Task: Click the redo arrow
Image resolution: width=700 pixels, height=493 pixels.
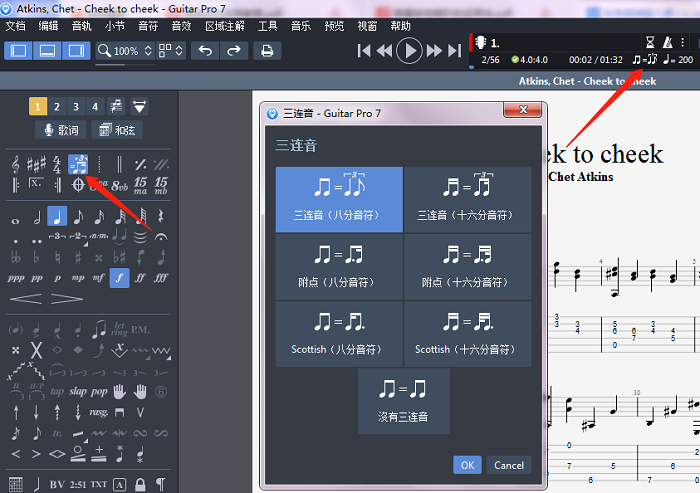Action: [233, 50]
